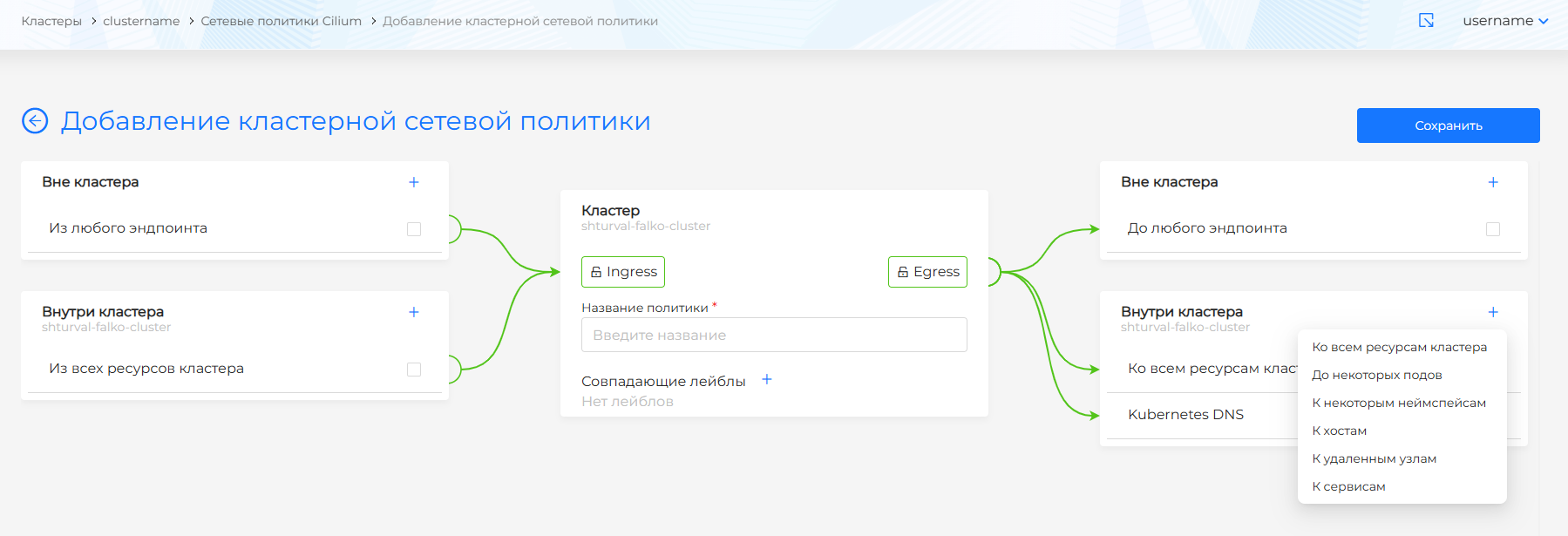Add source in left 'Внутри кластера' panel
This screenshot has height=536, width=1568.
(x=414, y=312)
